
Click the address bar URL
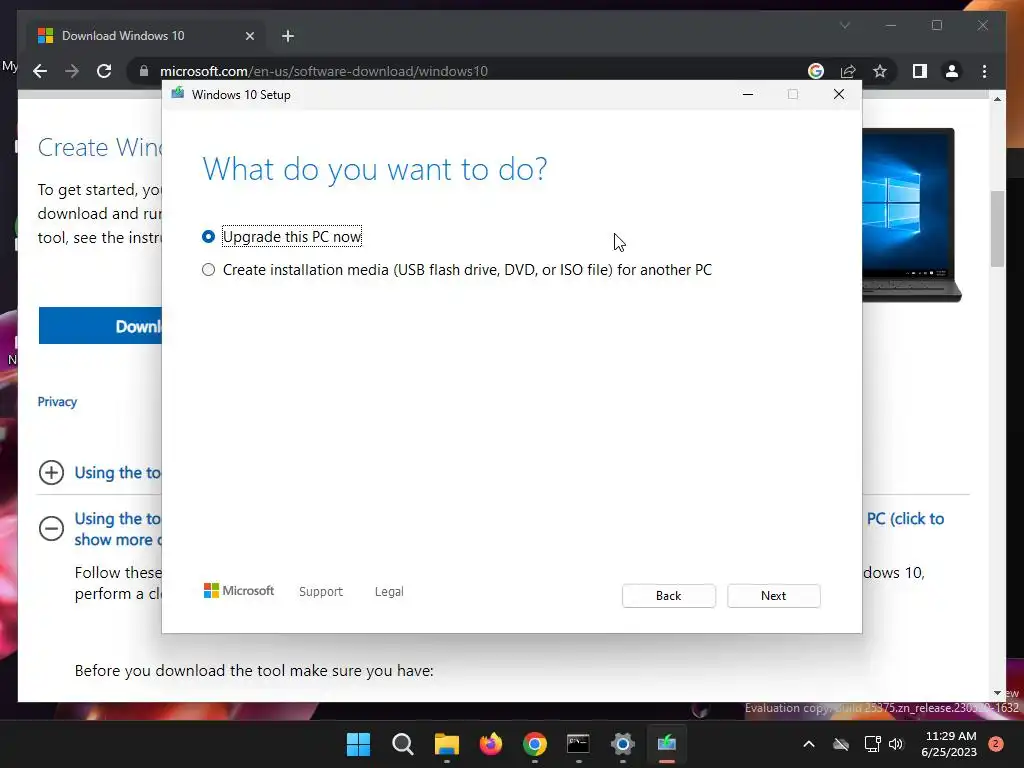click(x=324, y=71)
